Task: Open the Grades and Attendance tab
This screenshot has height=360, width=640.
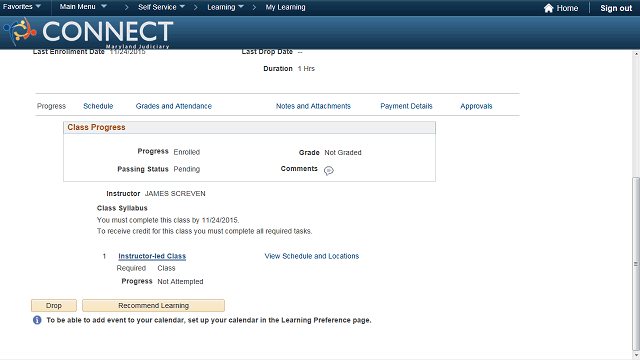Action: 173,106
